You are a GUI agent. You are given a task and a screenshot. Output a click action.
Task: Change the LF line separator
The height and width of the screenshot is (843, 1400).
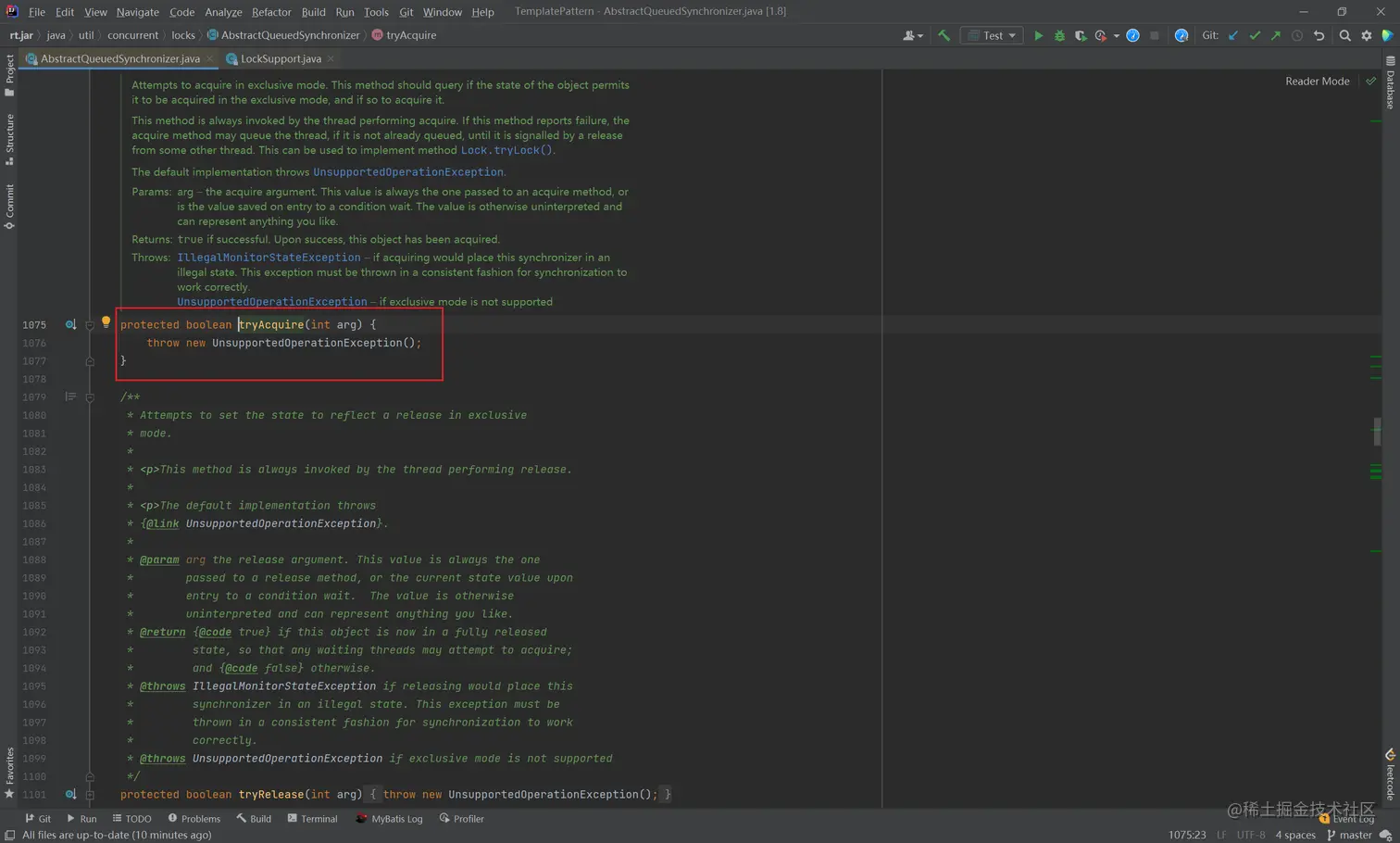[1221, 835]
